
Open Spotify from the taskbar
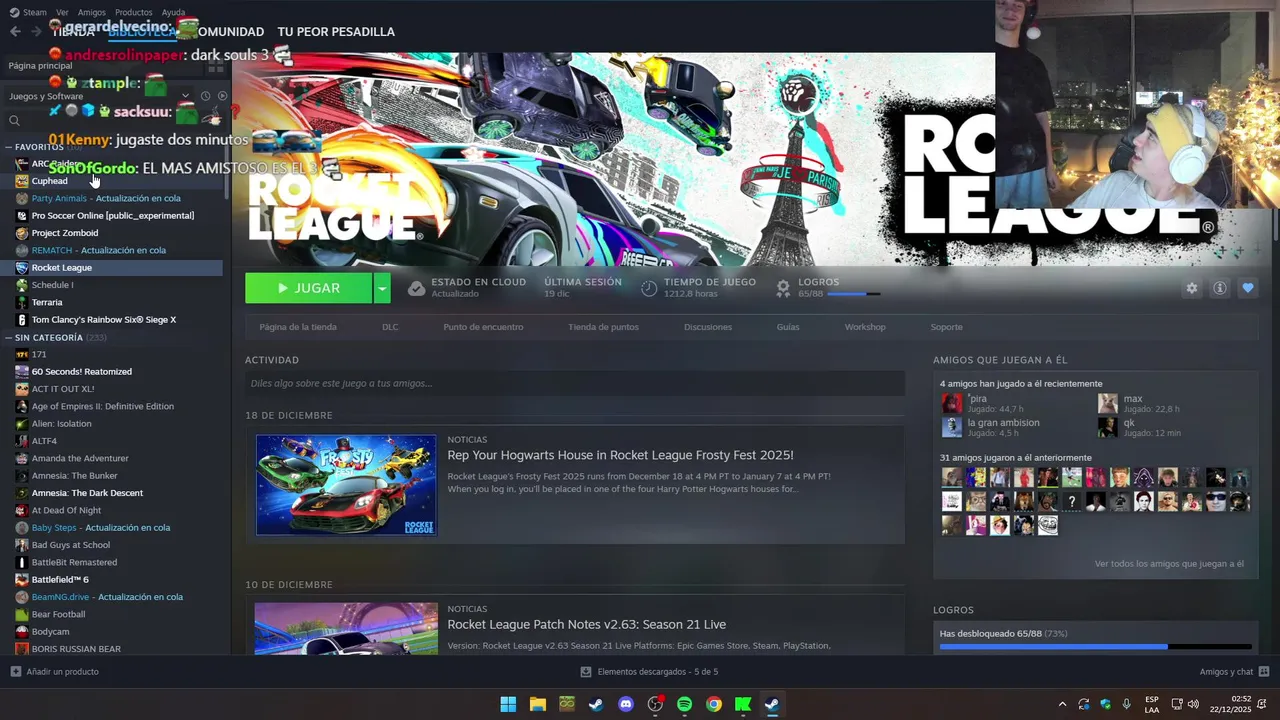(x=684, y=704)
